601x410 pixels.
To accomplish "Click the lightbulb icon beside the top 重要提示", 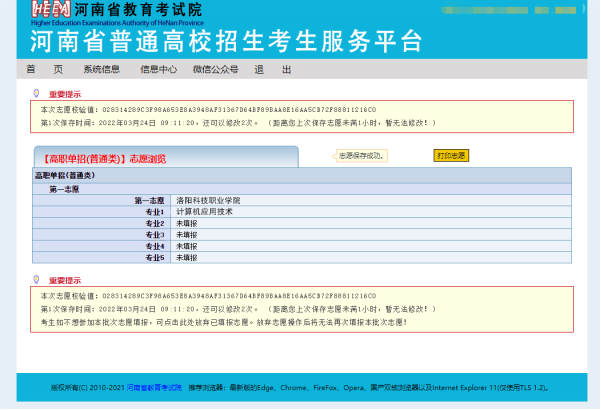I will 37,93.
